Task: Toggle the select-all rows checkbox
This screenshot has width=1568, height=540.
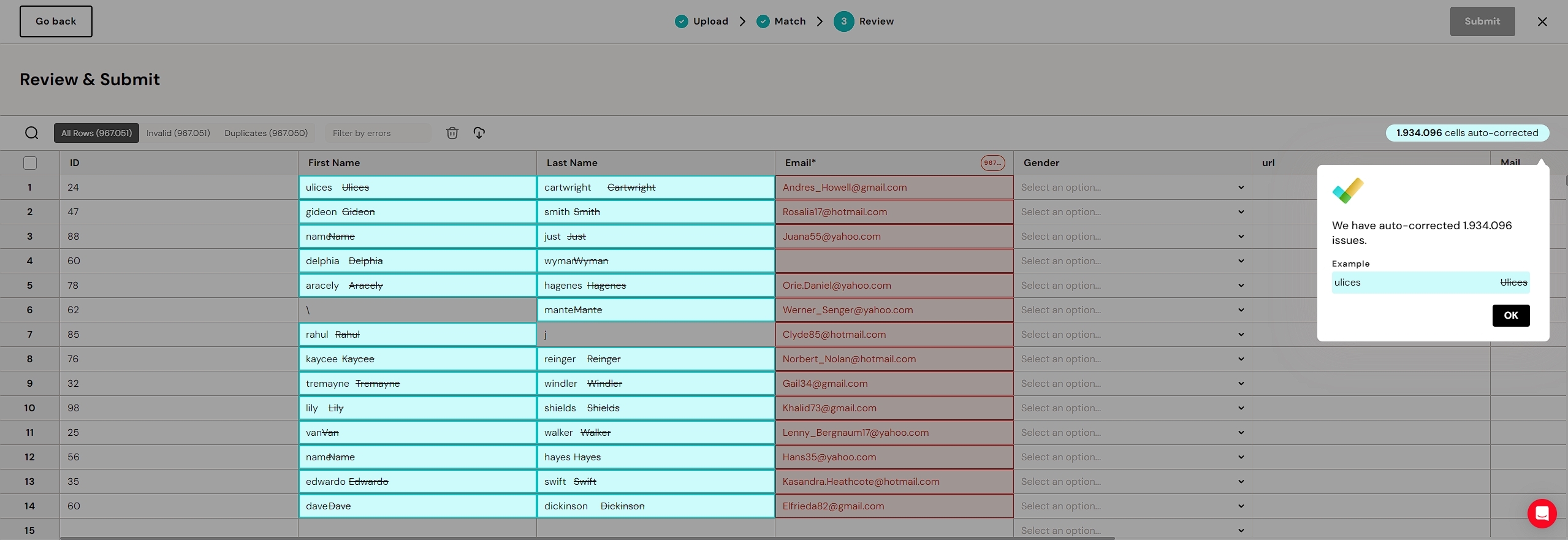Action: tap(30, 163)
